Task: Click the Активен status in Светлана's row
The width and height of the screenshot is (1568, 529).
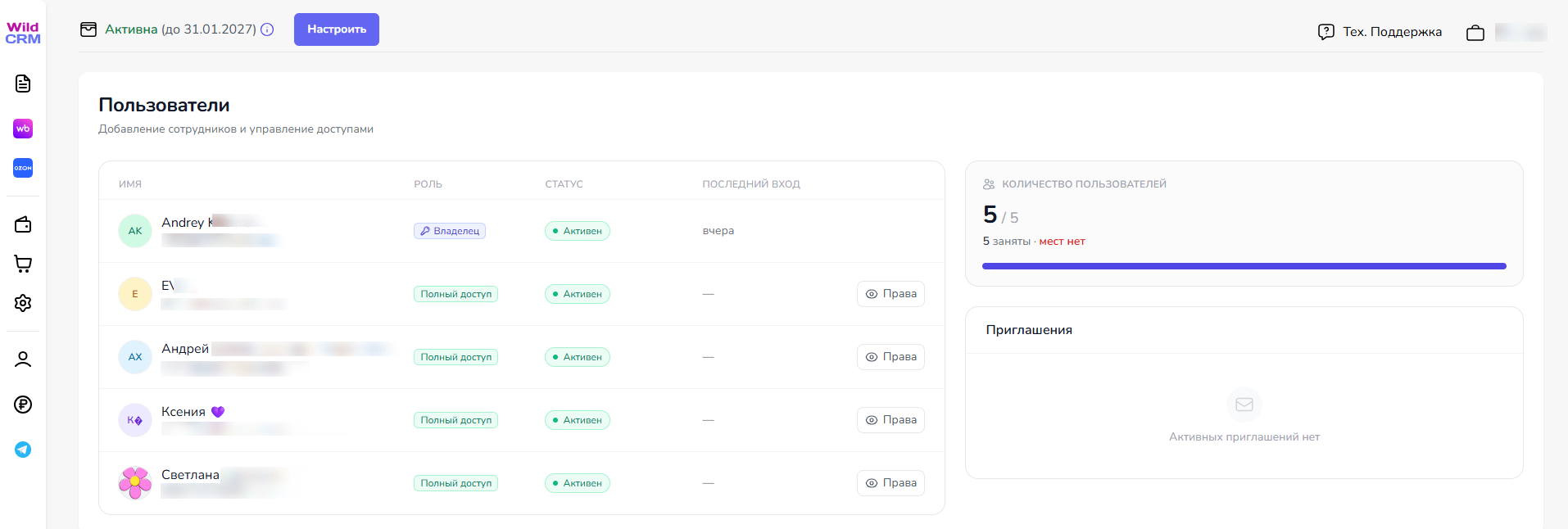Action: [x=578, y=483]
